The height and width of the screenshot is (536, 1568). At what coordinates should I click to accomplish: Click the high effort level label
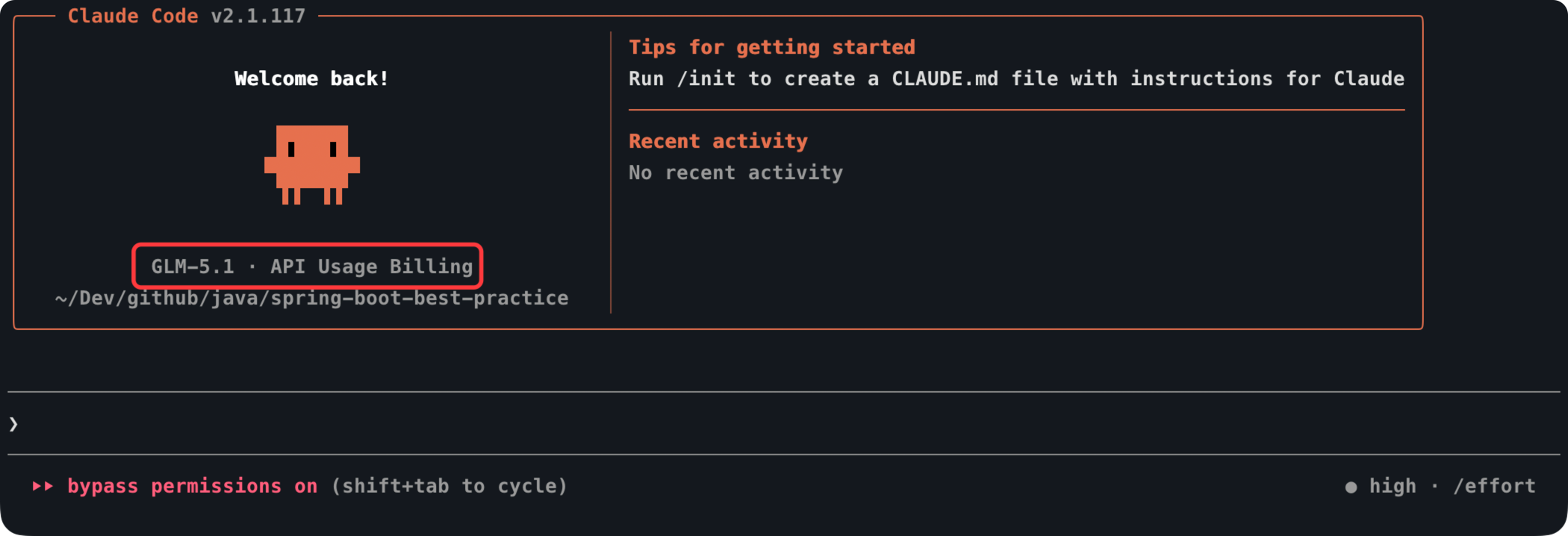click(1392, 486)
